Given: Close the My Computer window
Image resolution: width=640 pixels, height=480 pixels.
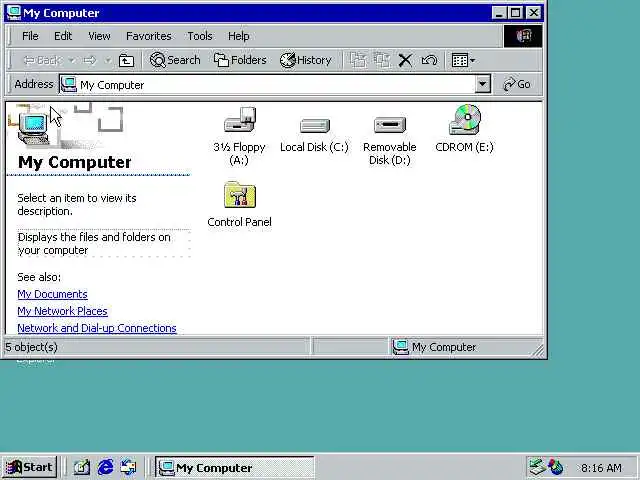Looking at the screenshot, I should click(x=533, y=13).
